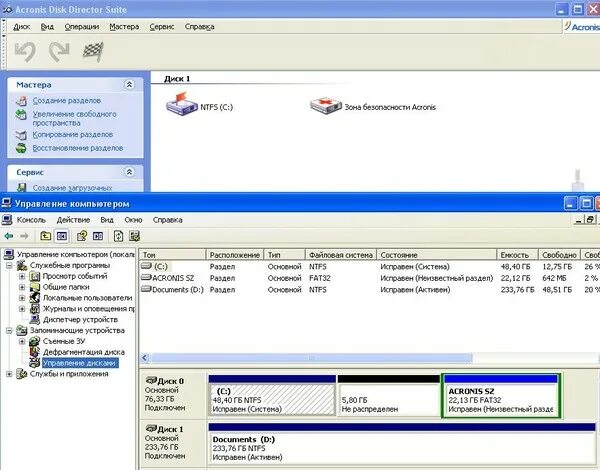The height and width of the screenshot is (470, 600).
Task: Sort by the Файловая система column header
Action: 341,255
